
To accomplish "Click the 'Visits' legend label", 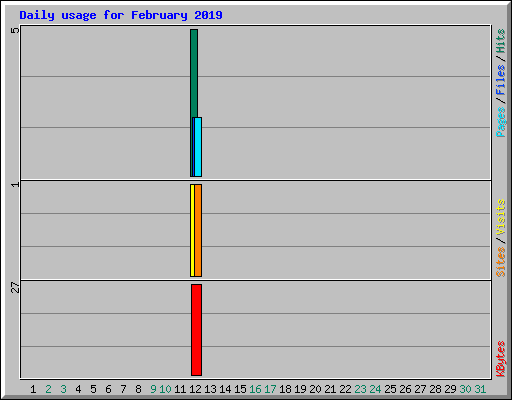I will 500,218.
